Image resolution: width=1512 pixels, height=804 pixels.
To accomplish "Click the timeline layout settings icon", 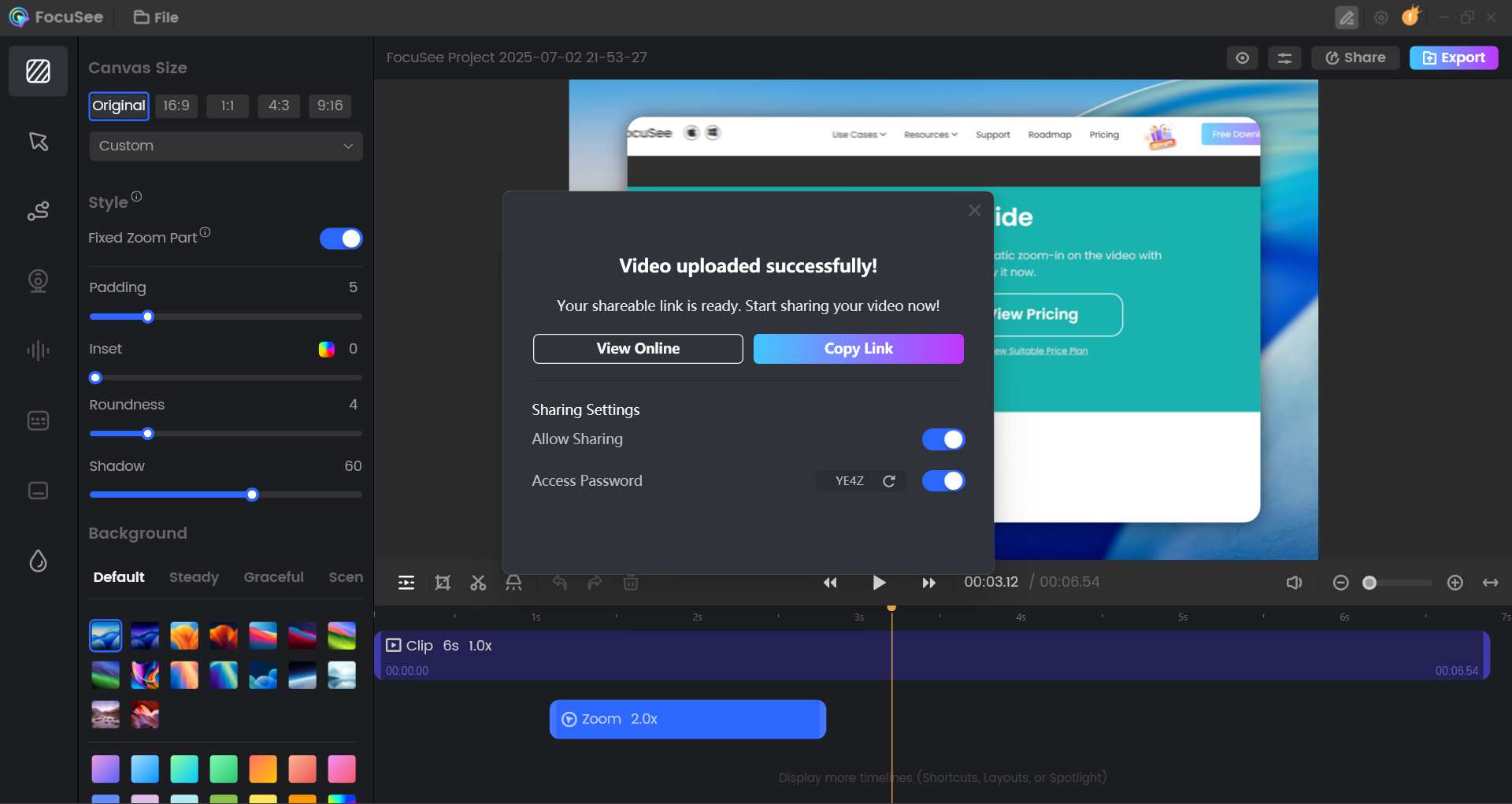I will point(406,583).
